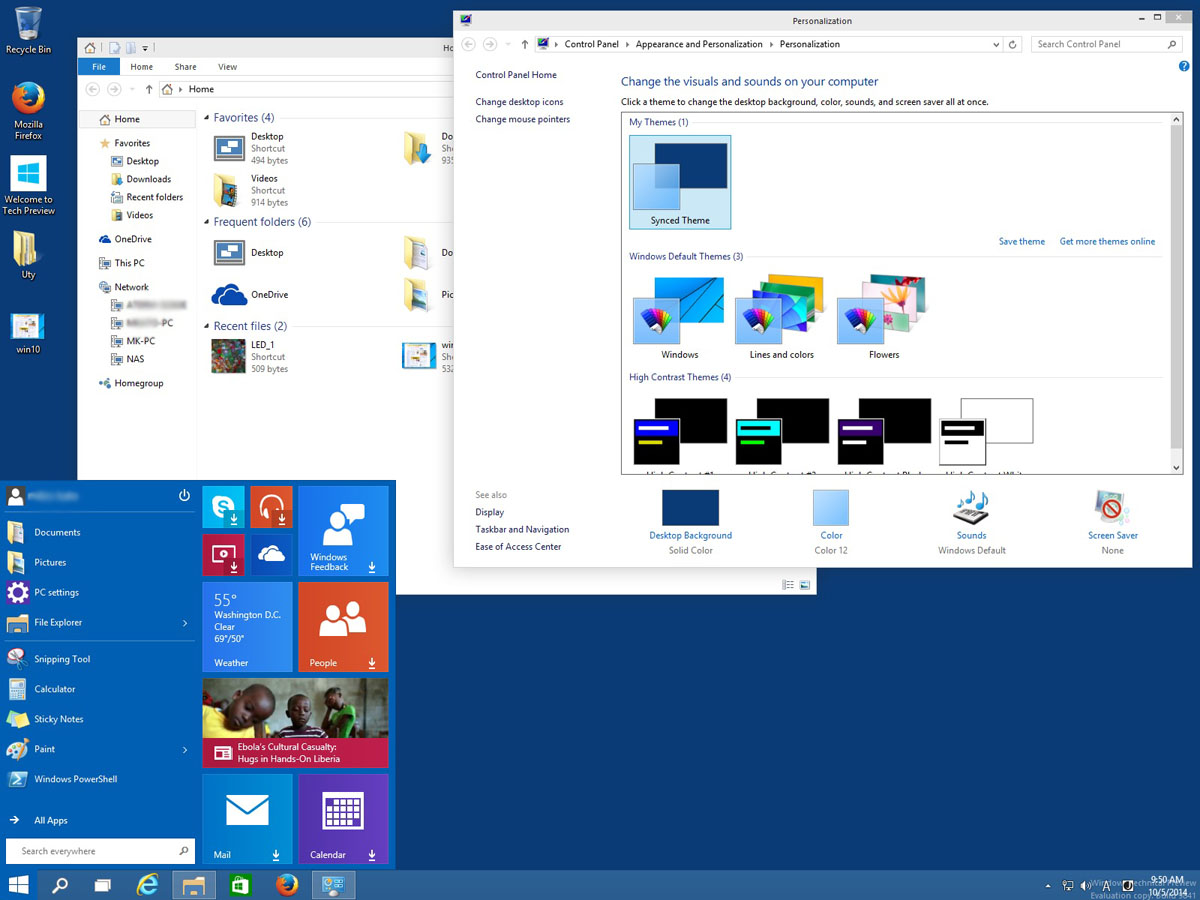Image resolution: width=1200 pixels, height=900 pixels.
Task: Collapse the Frequent folders (6) group
Action: (207, 222)
